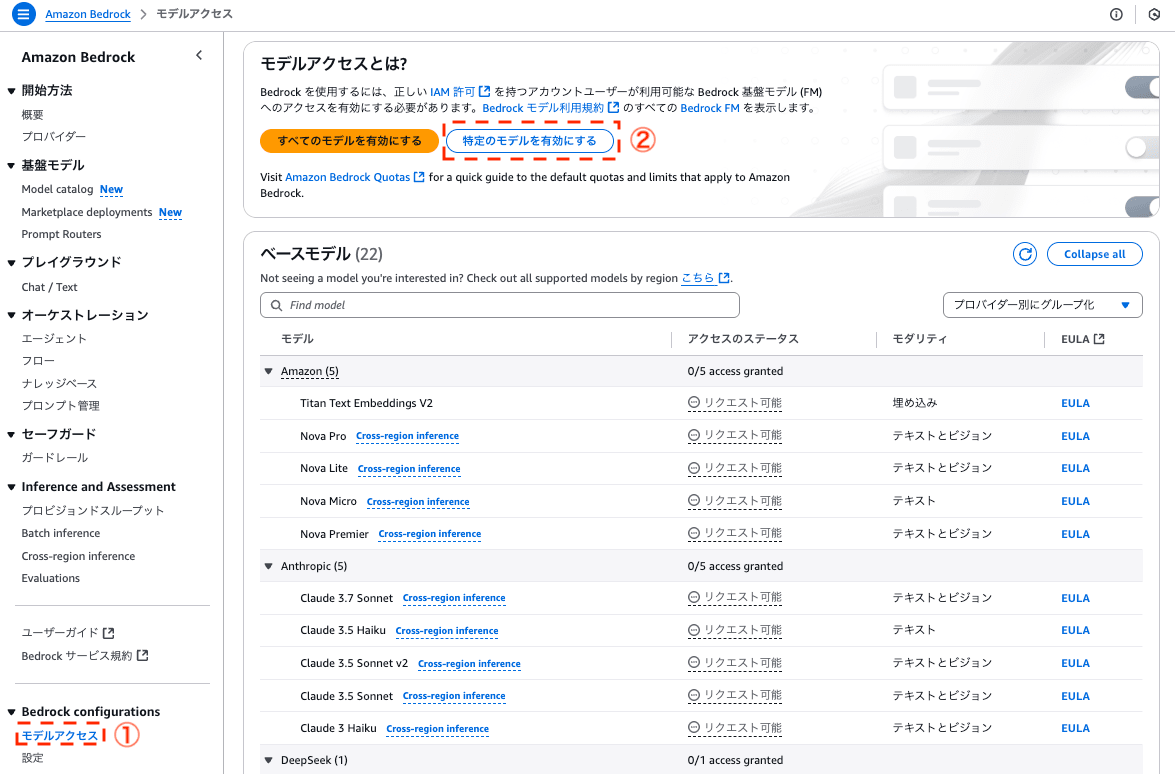Open Evaluations in the sidebar
1175x774 pixels.
pyautogui.click(x=50, y=578)
